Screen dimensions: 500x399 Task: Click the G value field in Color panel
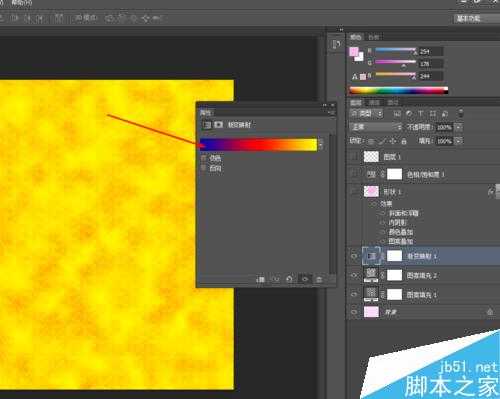pos(431,63)
